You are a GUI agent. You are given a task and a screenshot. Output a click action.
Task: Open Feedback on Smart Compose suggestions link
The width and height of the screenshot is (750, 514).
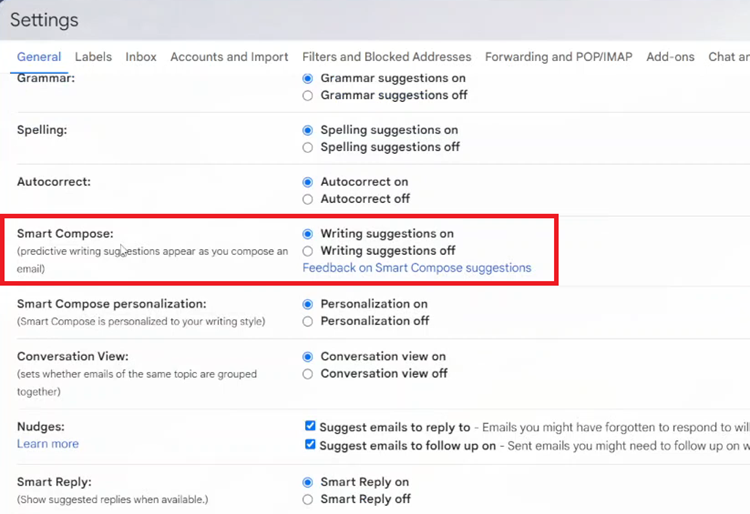click(417, 268)
